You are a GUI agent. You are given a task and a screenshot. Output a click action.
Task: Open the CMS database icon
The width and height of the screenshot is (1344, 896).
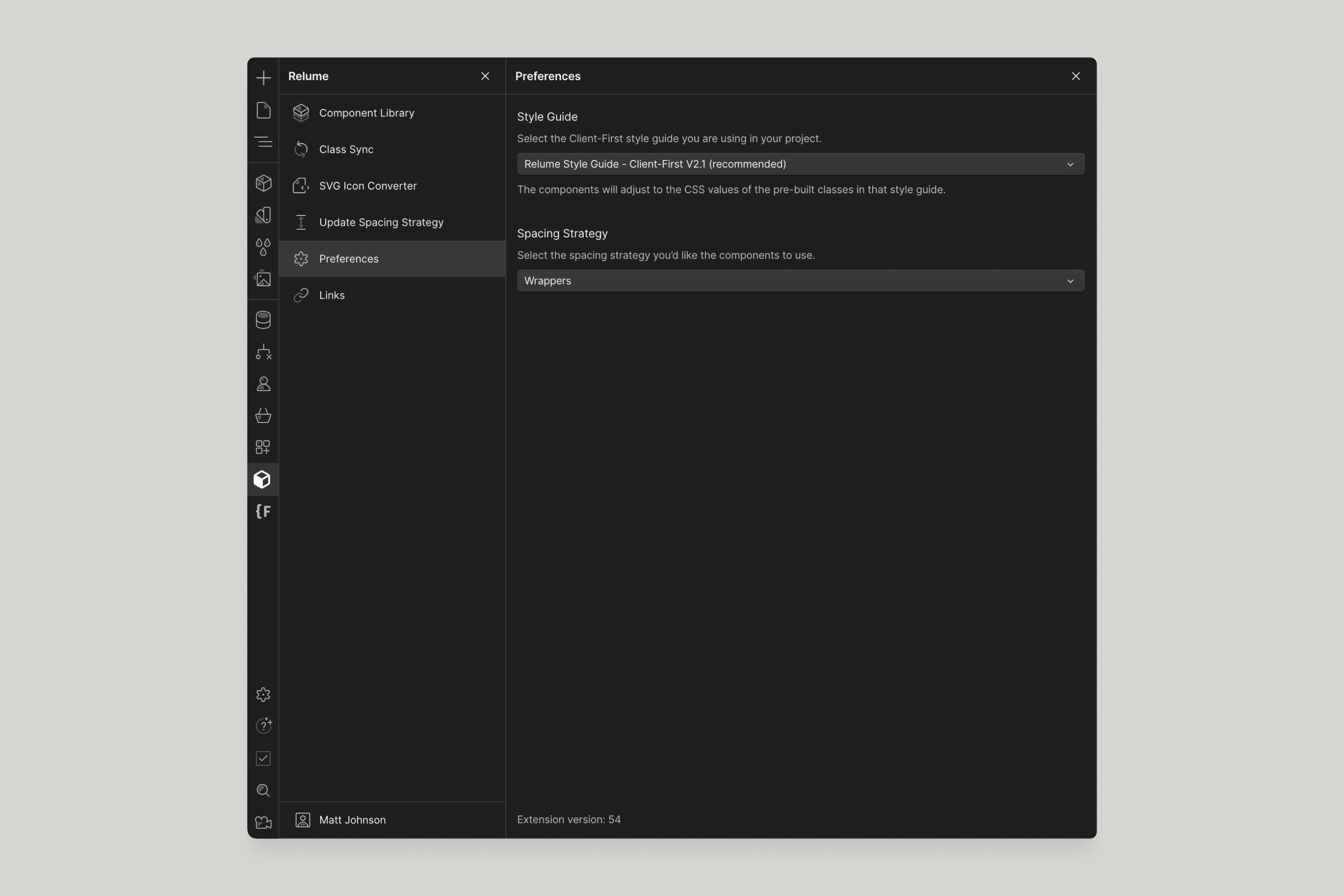263,320
